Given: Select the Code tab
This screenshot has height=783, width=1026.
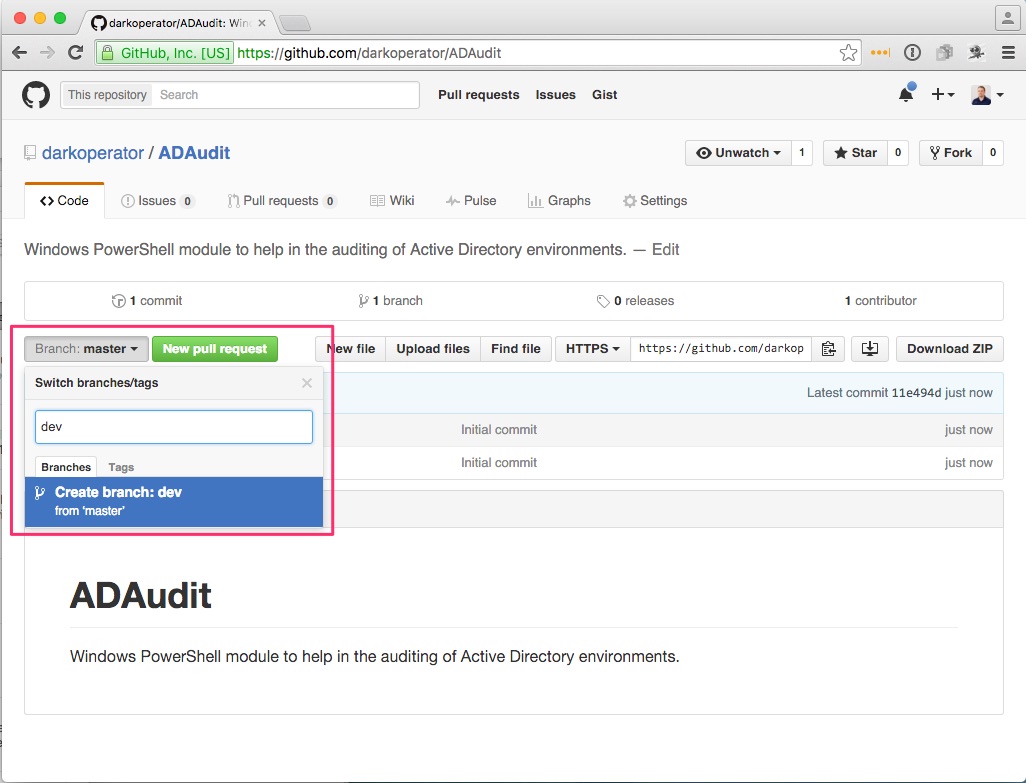Looking at the screenshot, I should coord(64,201).
